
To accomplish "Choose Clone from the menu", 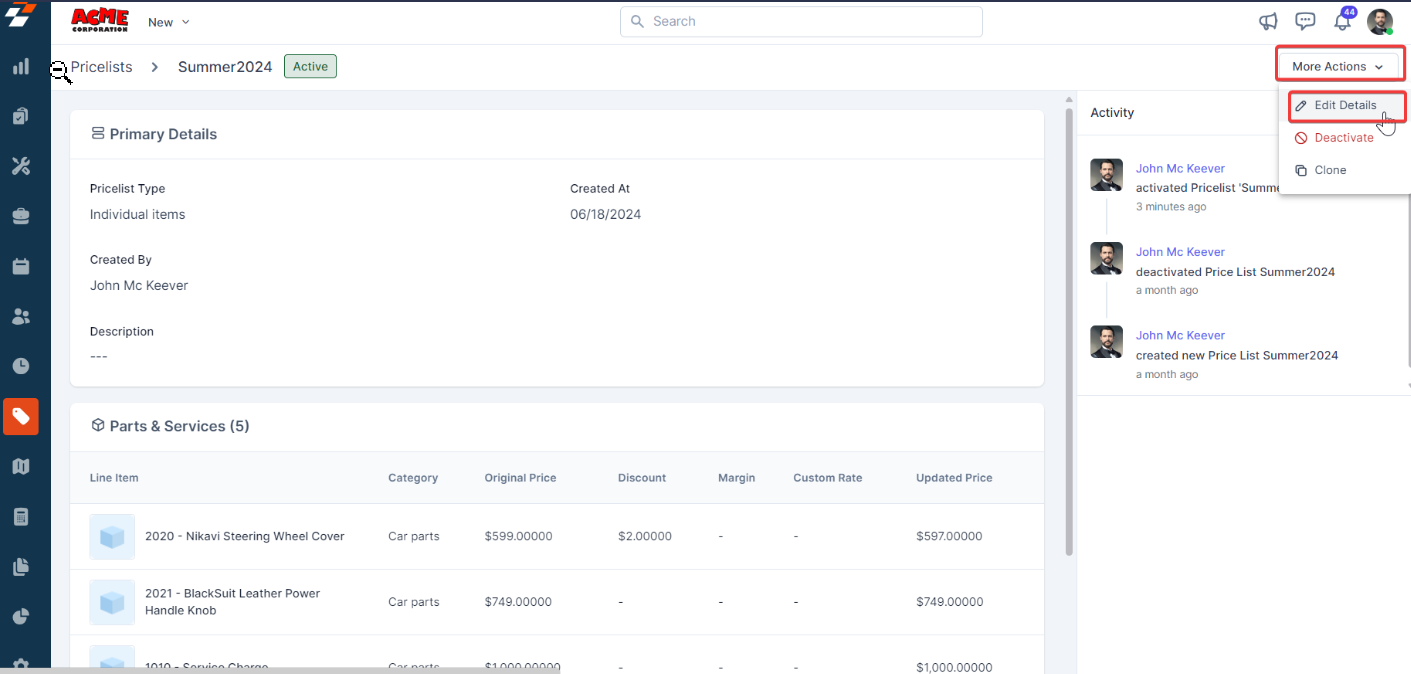I will pyautogui.click(x=1330, y=170).
